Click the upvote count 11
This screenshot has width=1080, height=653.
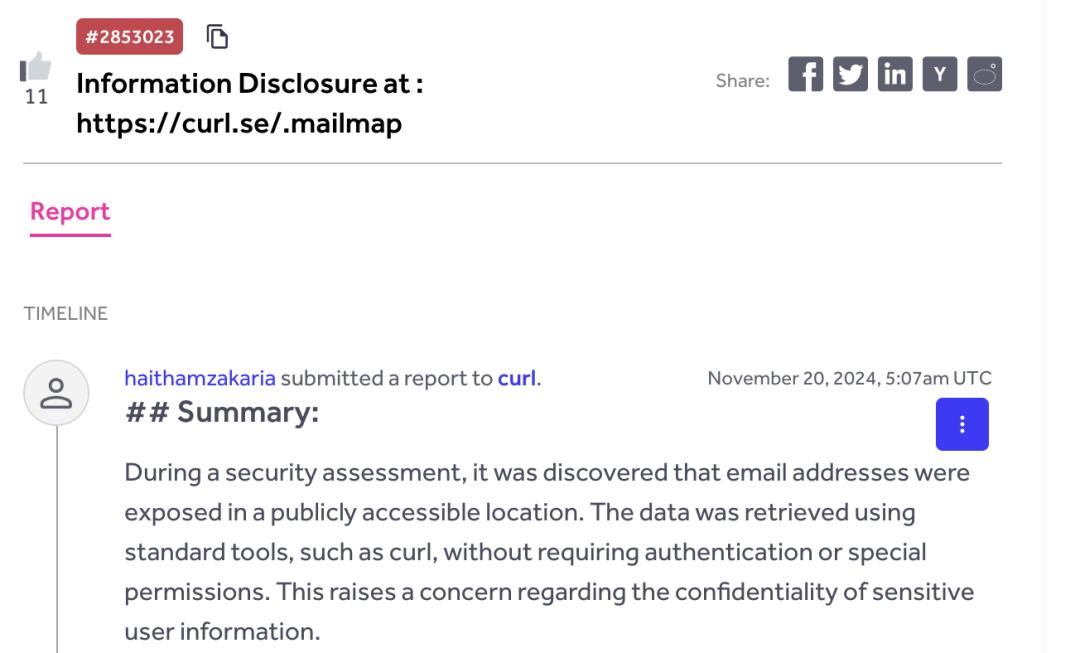[37, 97]
